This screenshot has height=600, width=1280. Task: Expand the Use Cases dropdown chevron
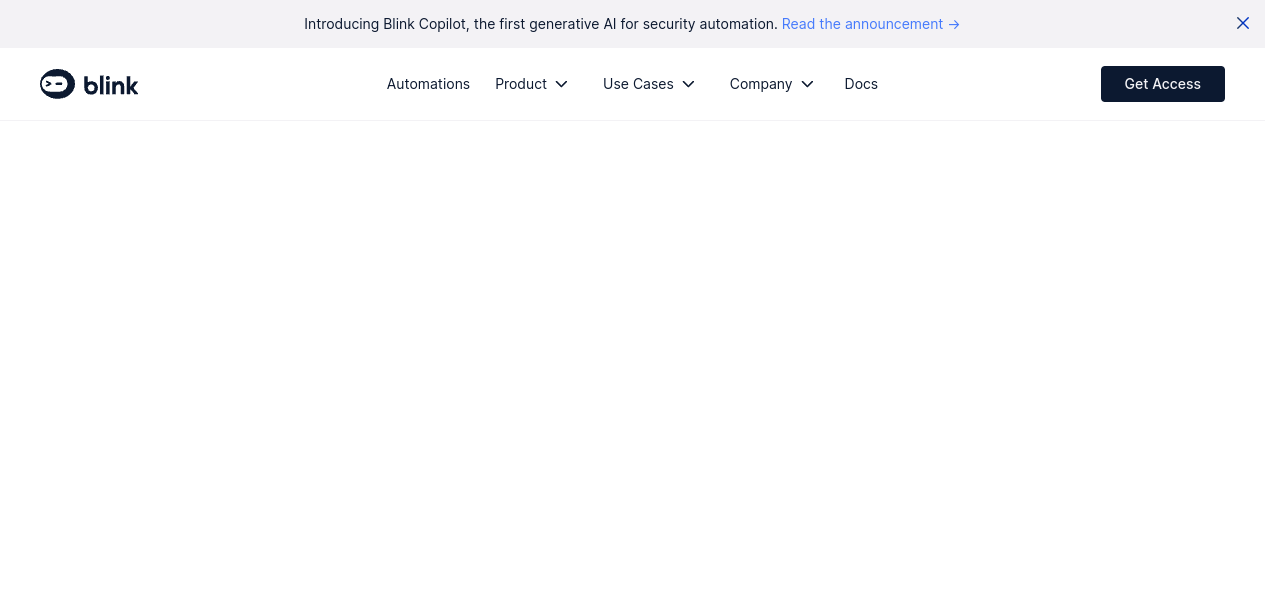tap(689, 84)
